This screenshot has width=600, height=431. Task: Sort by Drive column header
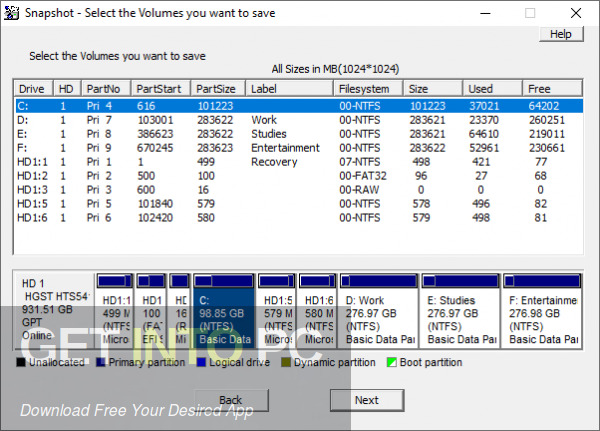pos(33,89)
